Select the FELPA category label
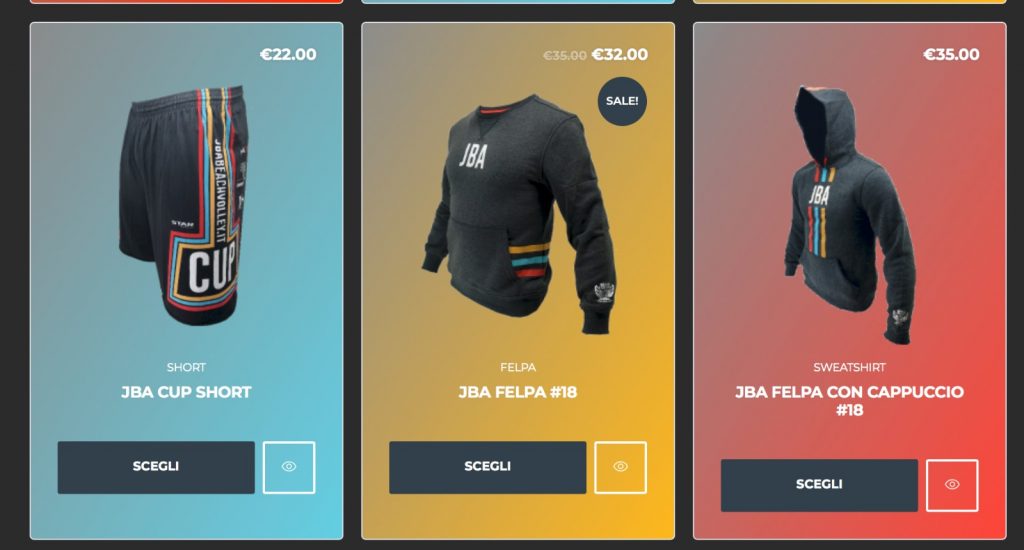 coord(518,367)
